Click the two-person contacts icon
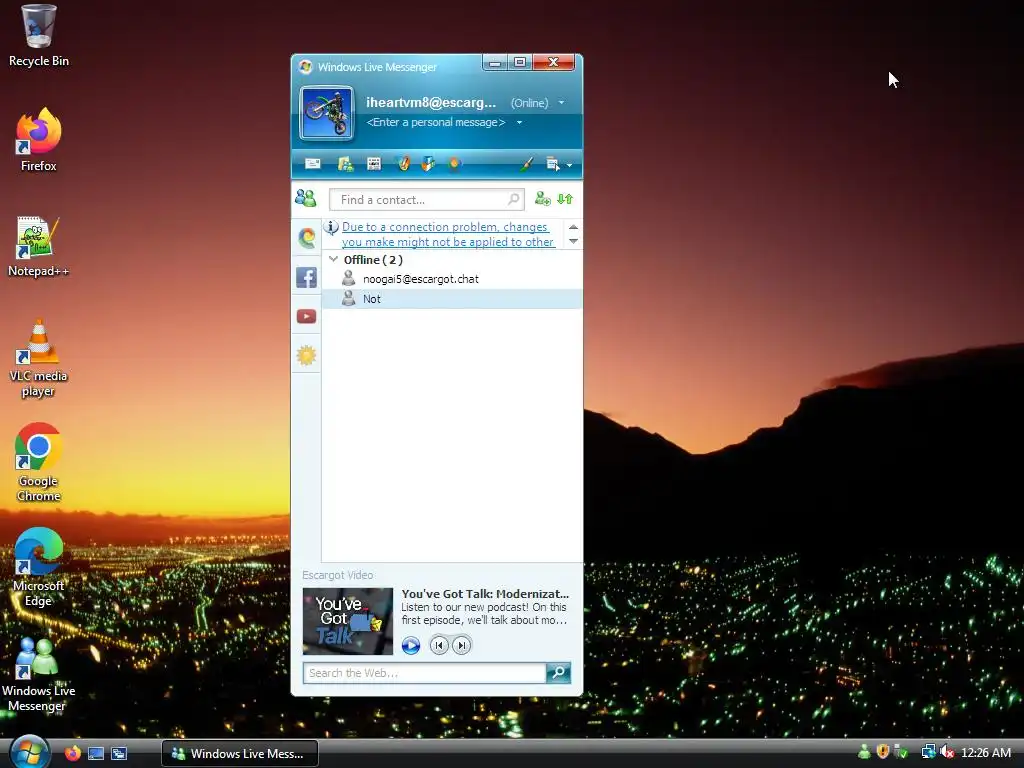Image resolution: width=1024 pixels, height=768 pixels. 306,198
